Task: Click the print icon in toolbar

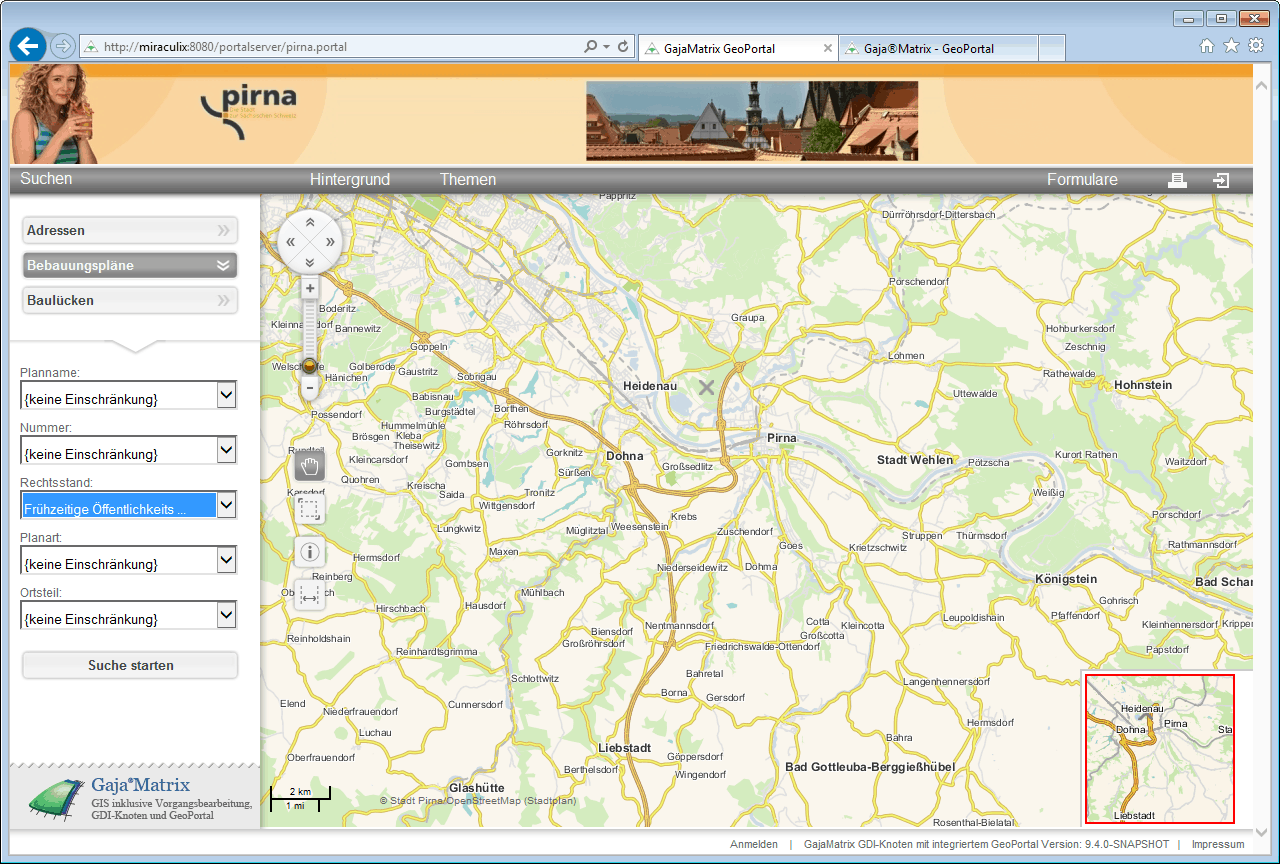Action: pos(1177,180)
